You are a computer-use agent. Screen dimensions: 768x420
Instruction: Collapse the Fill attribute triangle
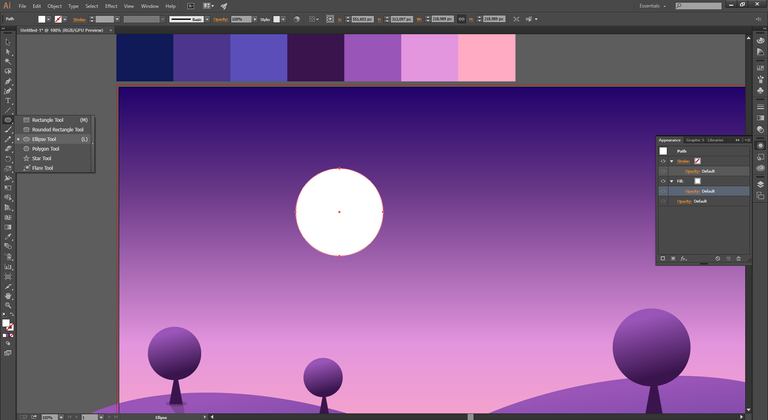pyautogui.click(x=672, y=181)
